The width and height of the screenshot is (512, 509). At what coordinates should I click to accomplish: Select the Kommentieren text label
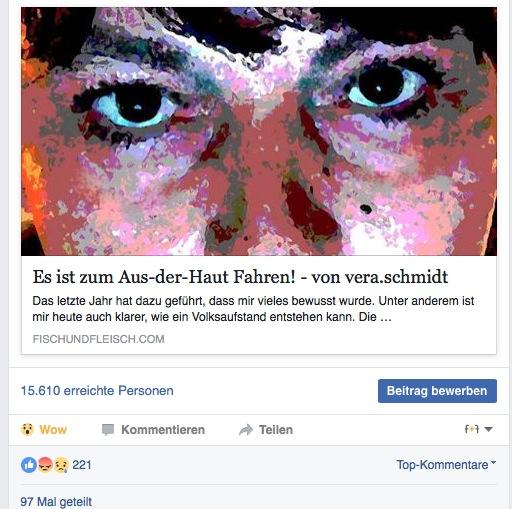point(163,430)
